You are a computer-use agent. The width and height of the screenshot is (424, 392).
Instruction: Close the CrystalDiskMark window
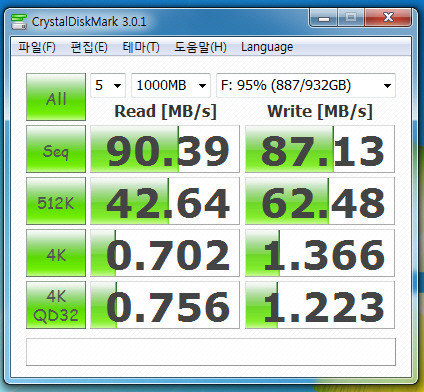[388, 18]
